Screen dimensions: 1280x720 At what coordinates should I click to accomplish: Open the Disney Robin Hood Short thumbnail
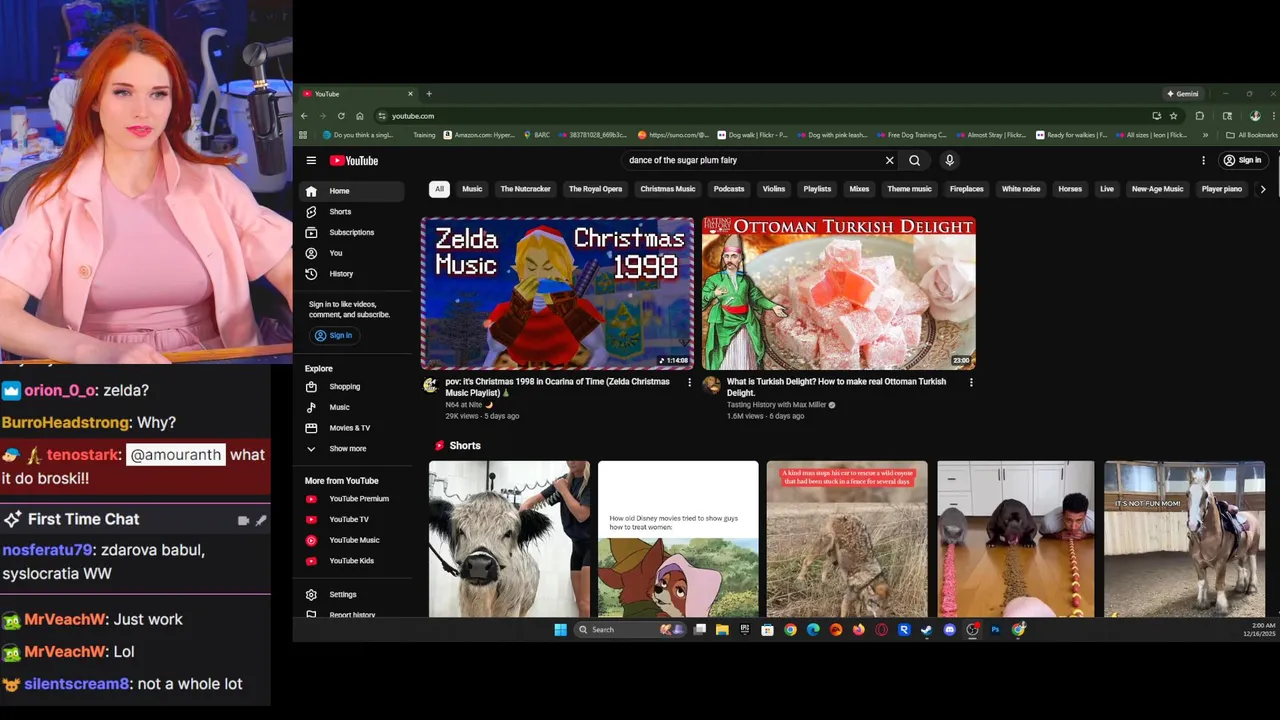(678, 539)
